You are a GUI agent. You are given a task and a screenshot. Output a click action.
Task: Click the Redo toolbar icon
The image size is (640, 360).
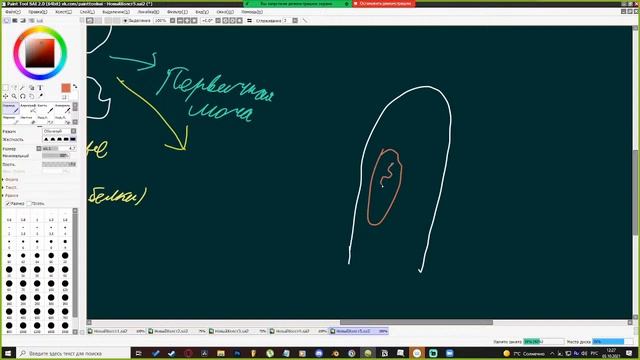98,20
